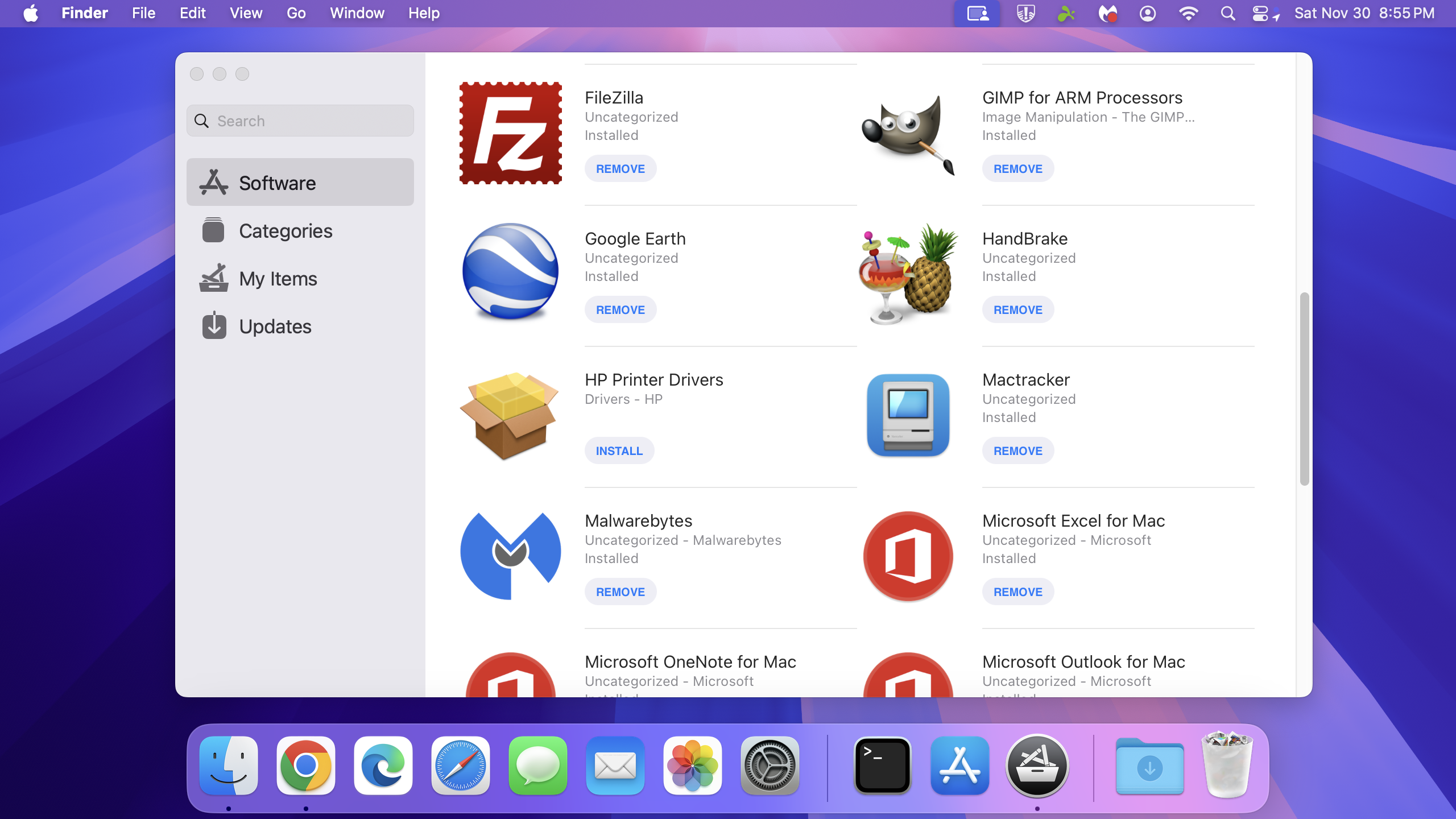Open the HP Printer Drivers package icon
The height and width of the screenshot is (819, 1456).
coord(510,415)
